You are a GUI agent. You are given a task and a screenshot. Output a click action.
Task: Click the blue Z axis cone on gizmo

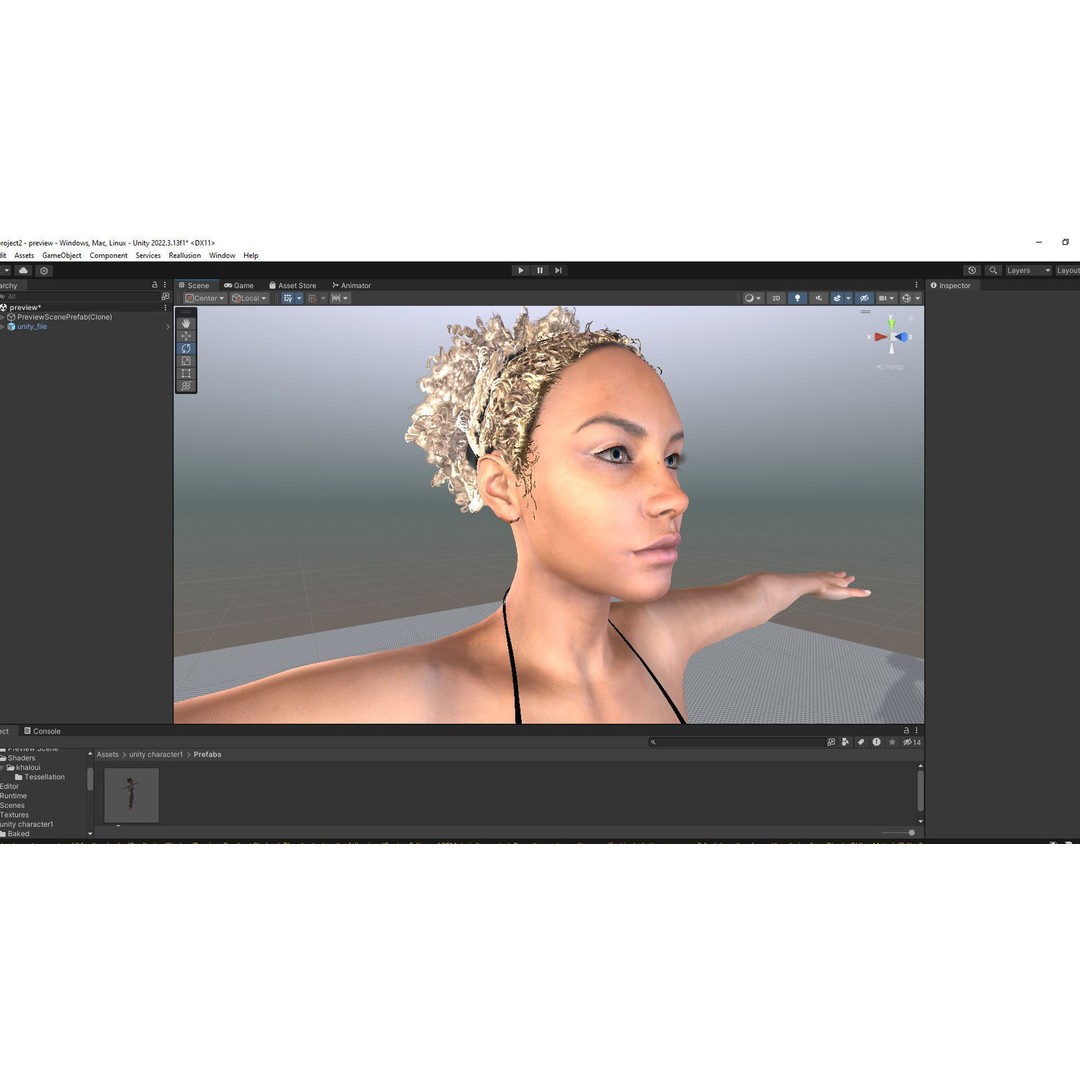click(x=902, y=337)
